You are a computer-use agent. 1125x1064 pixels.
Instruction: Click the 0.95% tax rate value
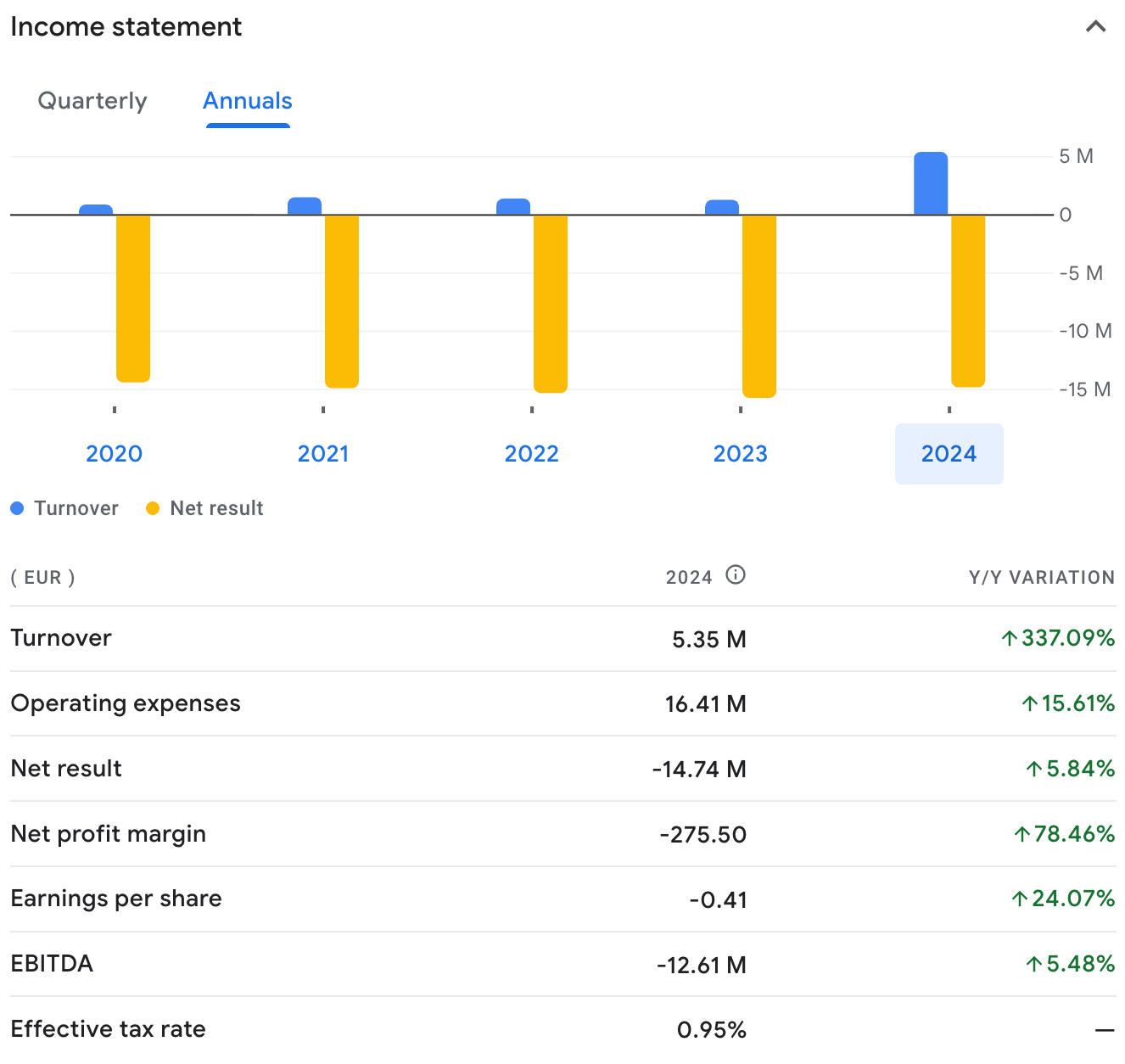712,1030
